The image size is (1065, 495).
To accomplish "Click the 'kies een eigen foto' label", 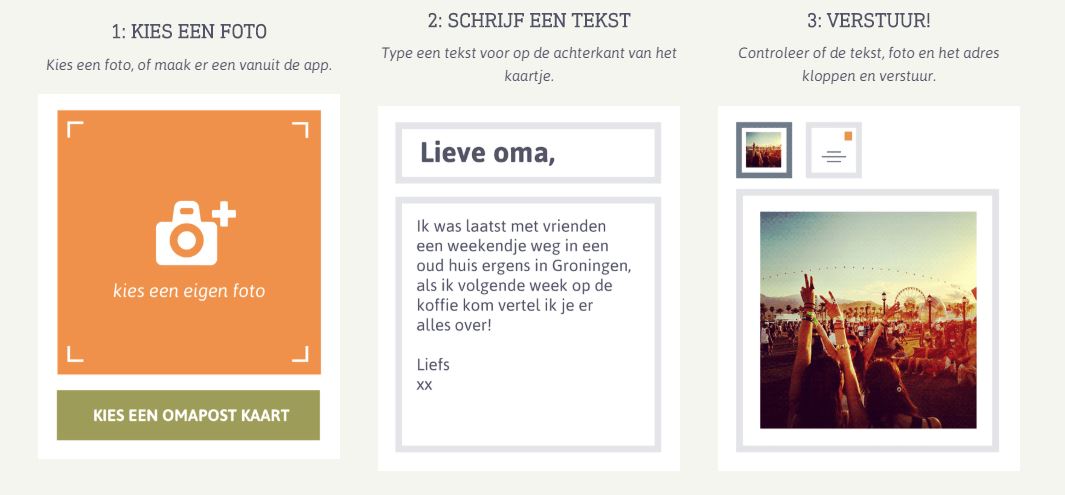I will [189, 291].
